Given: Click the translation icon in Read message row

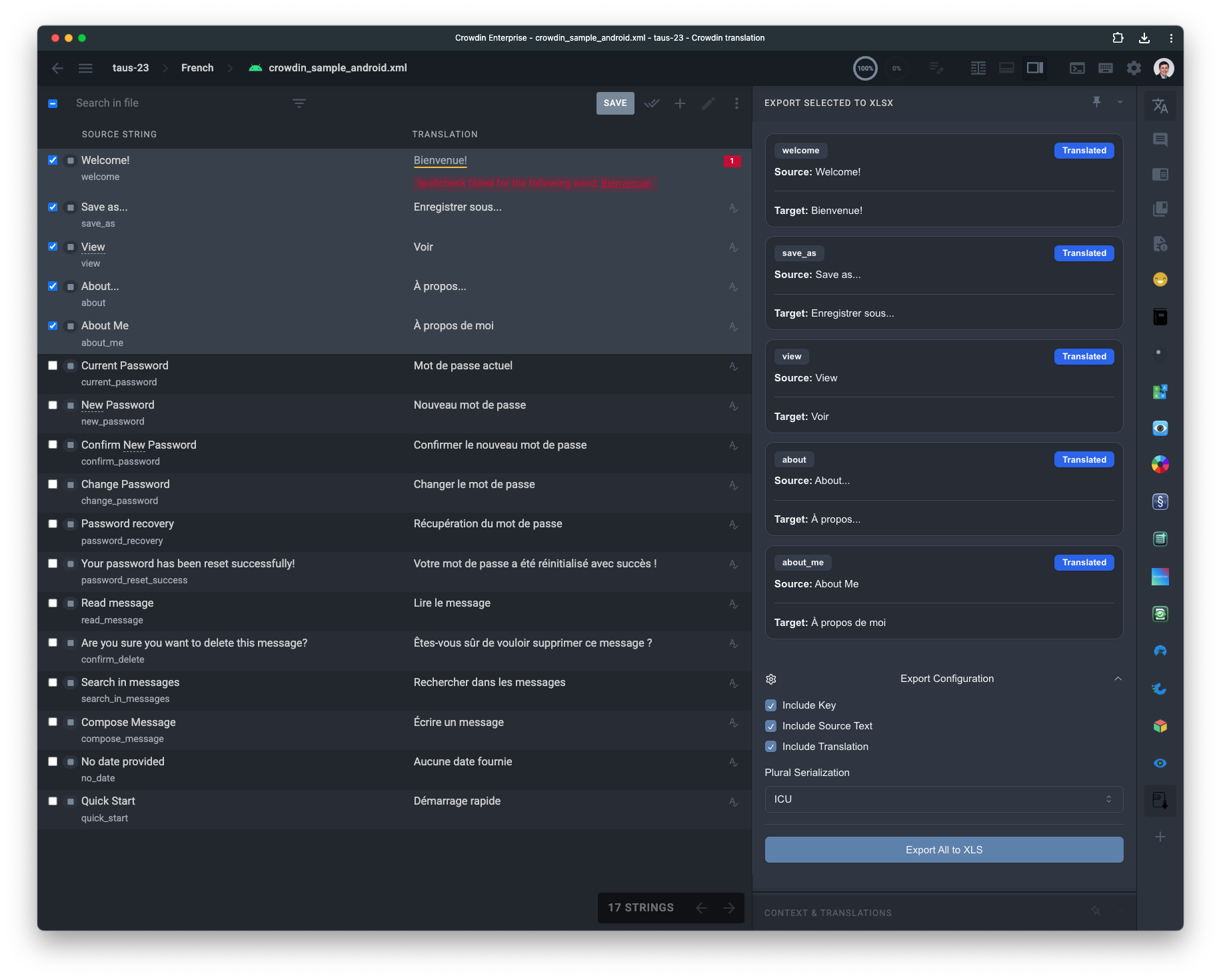Looking at the screenshot, I should (x=733, y=604).
